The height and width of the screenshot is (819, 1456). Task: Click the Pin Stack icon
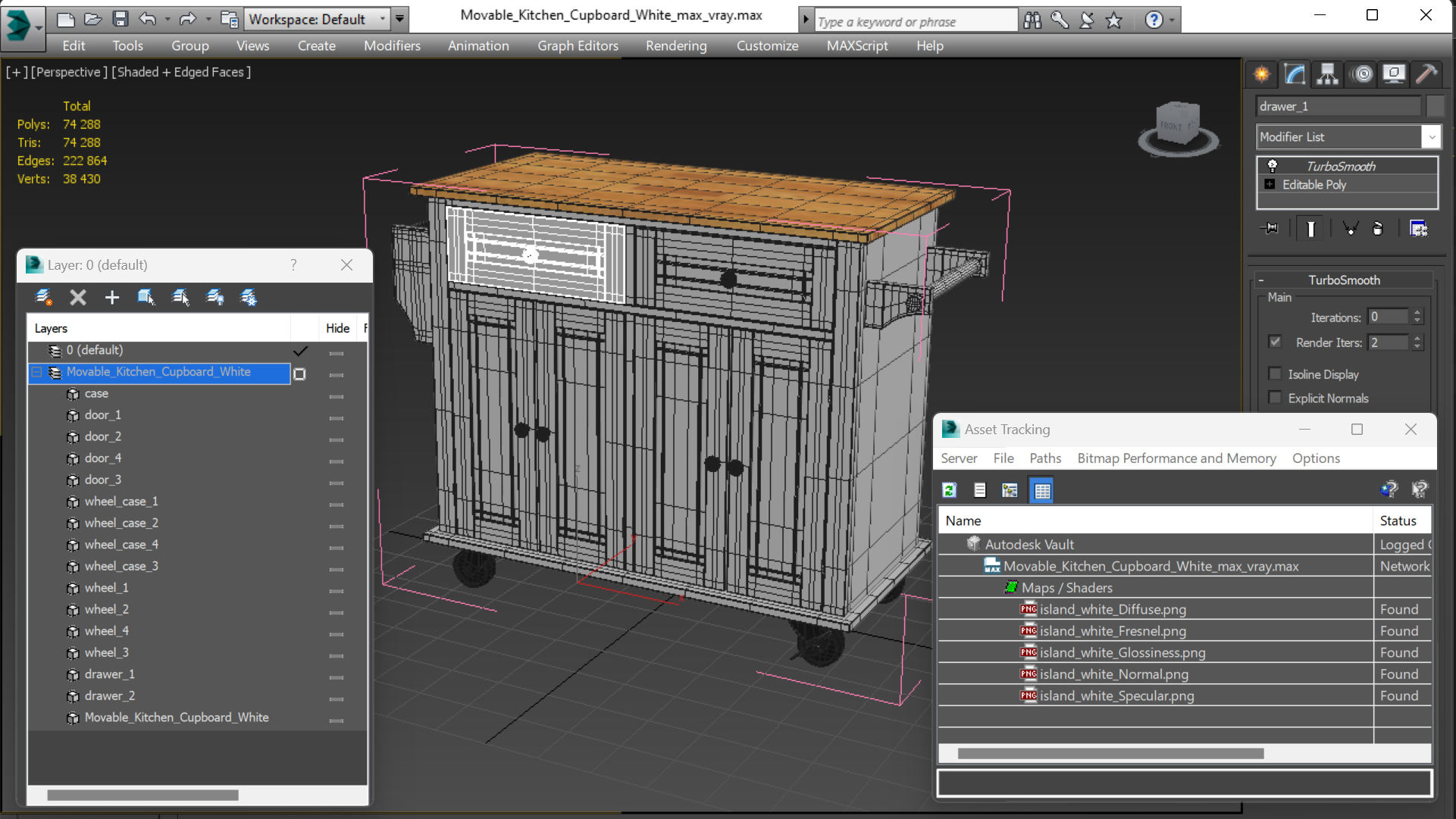pos(1271,228)
